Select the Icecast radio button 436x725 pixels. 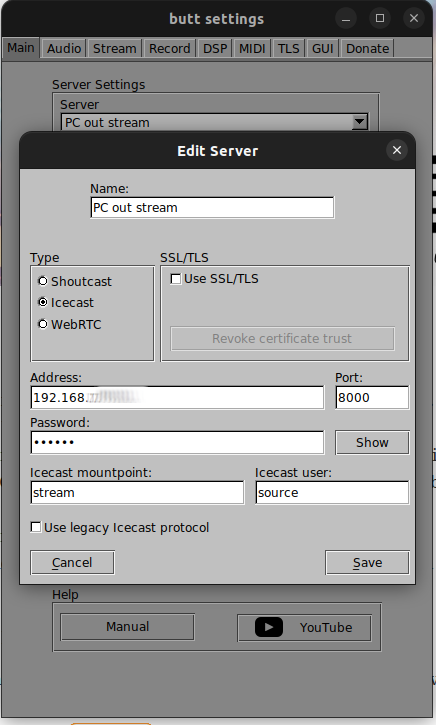43,302
